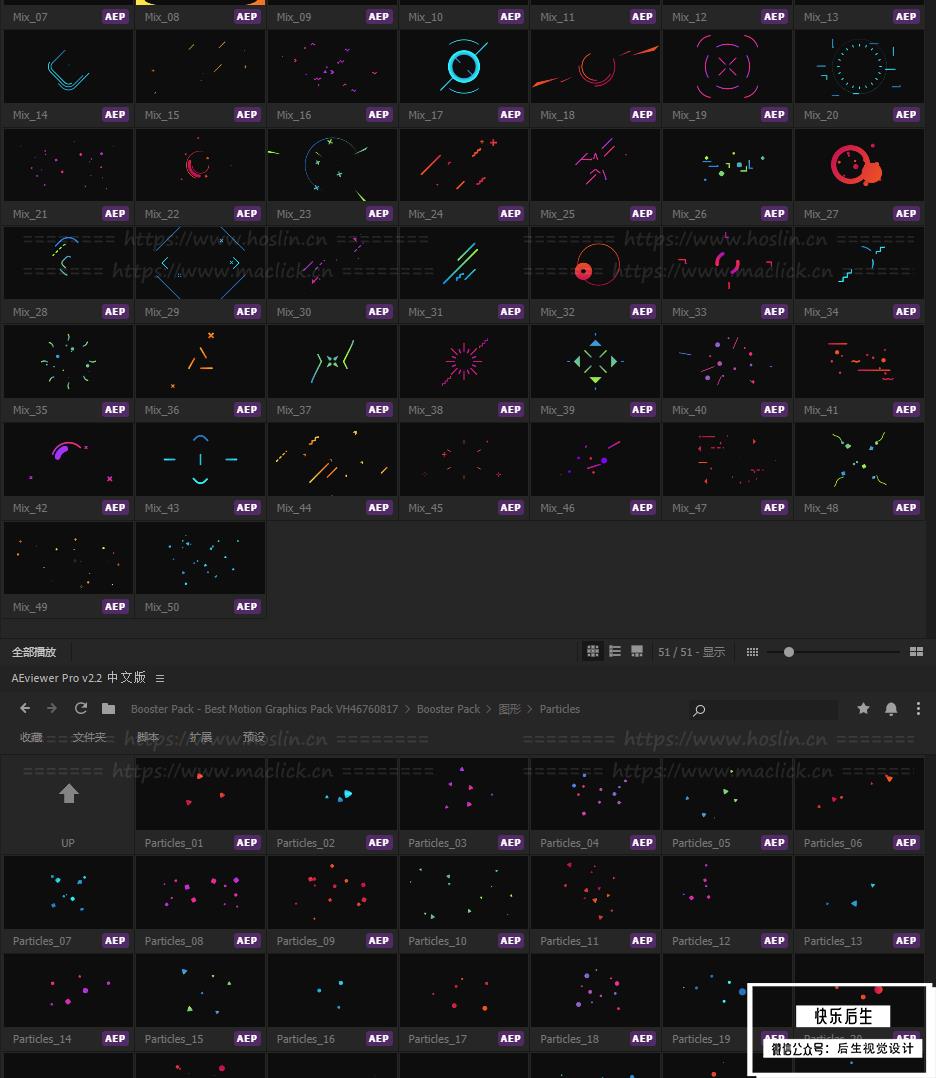This screenshot has height=1078, width=936.
Task: Select the Particles_07 thumbnail
Action: pyautogui.click(x=68, y=892)
